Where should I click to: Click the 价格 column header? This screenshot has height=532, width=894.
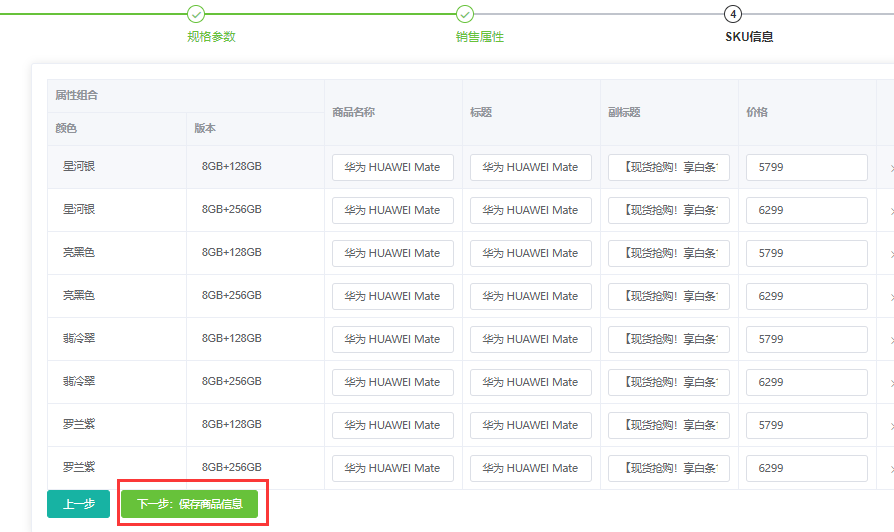point(757,112)
